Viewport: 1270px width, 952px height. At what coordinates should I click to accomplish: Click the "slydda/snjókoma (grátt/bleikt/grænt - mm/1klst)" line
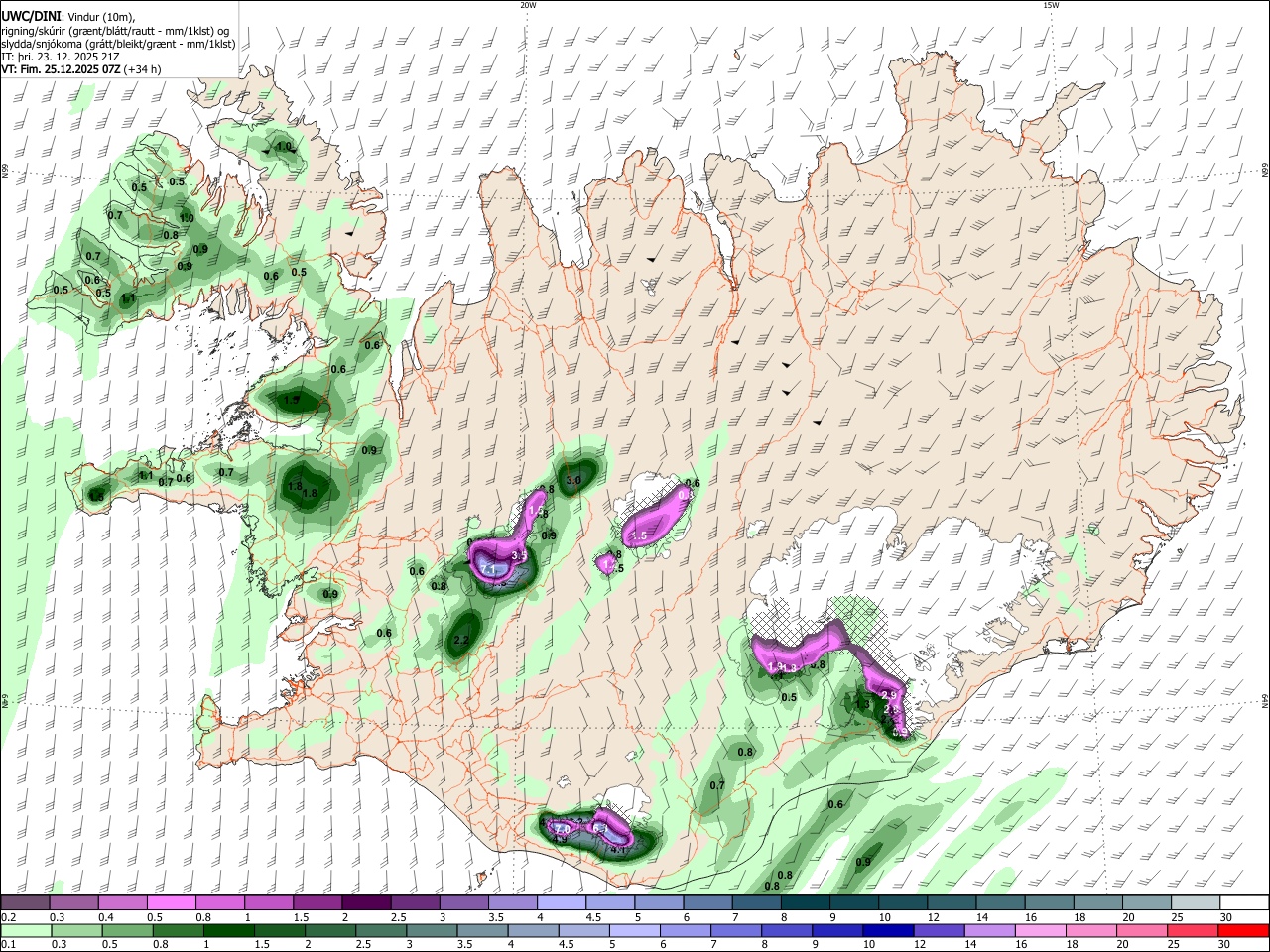(118, 44)
